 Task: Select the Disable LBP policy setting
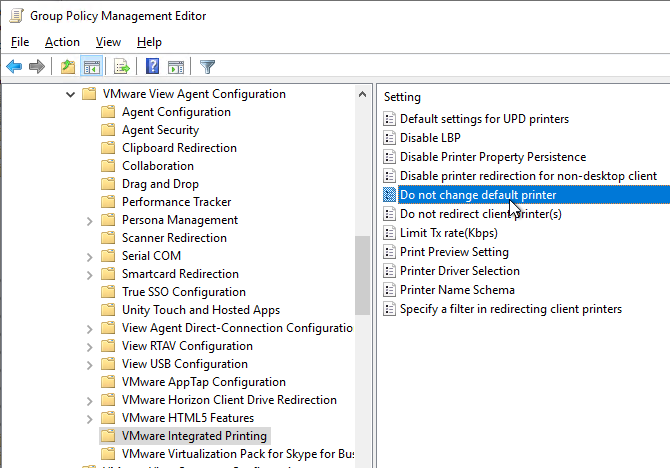click(430, 138)
